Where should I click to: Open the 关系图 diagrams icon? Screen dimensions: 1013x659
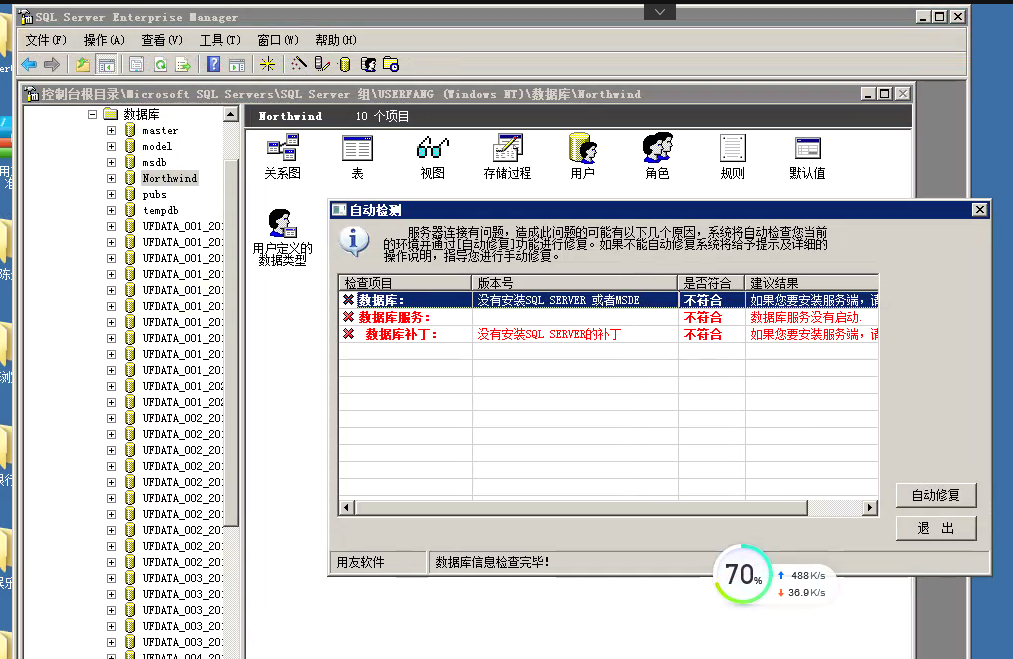(x=282, y=156)
